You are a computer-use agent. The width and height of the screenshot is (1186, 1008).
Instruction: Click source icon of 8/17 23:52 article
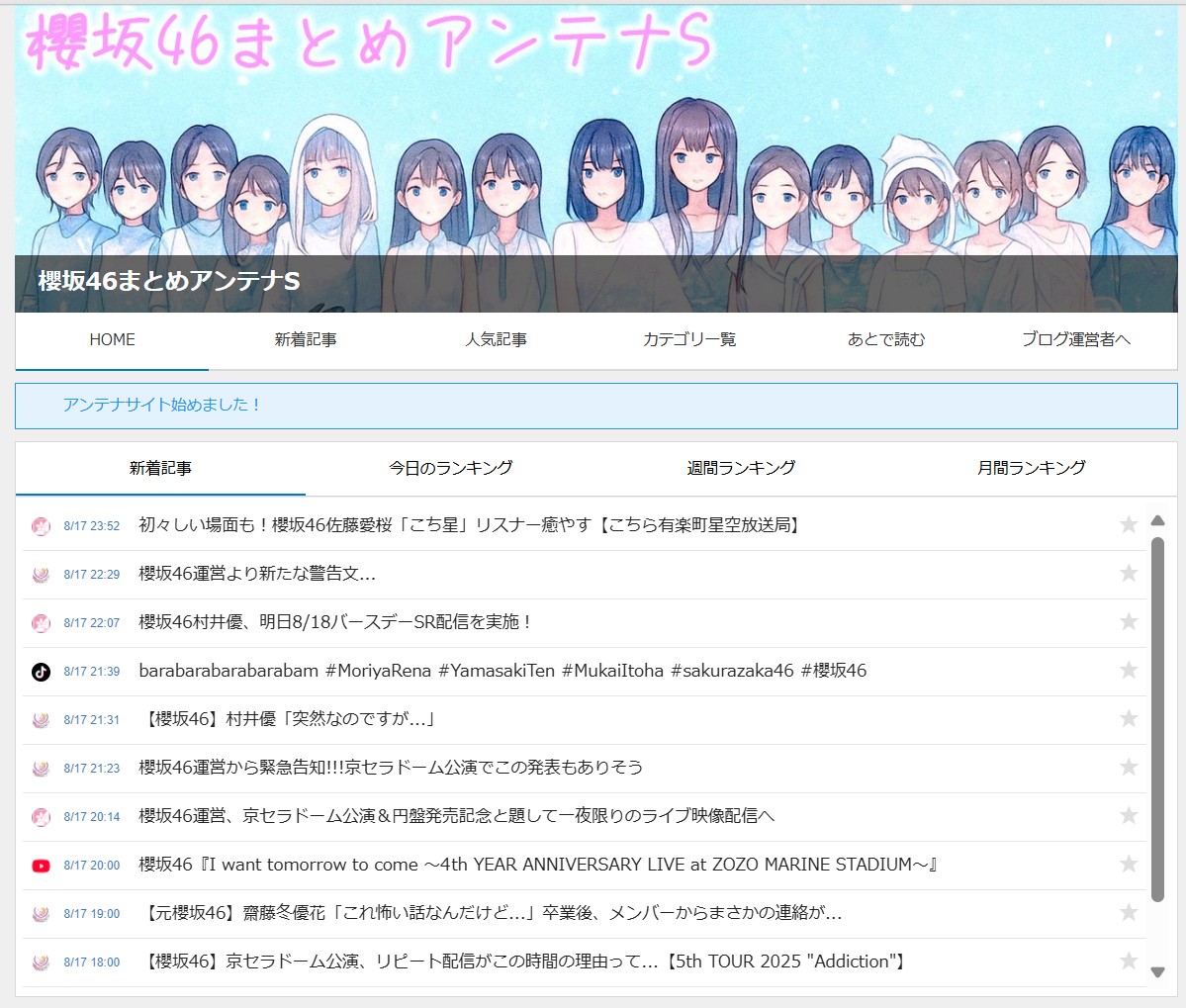(41, 525)
